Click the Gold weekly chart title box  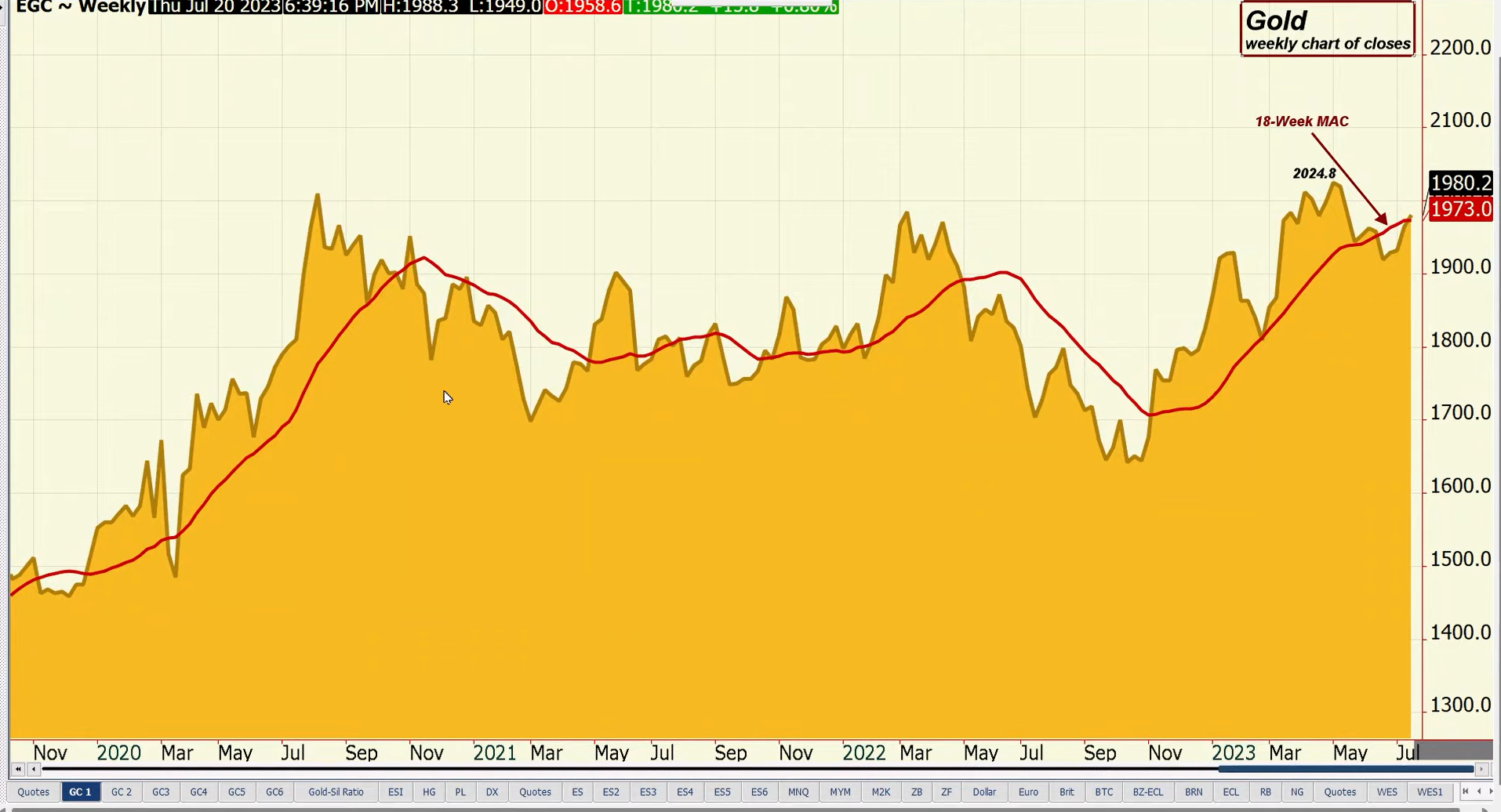click(1327, 30)
